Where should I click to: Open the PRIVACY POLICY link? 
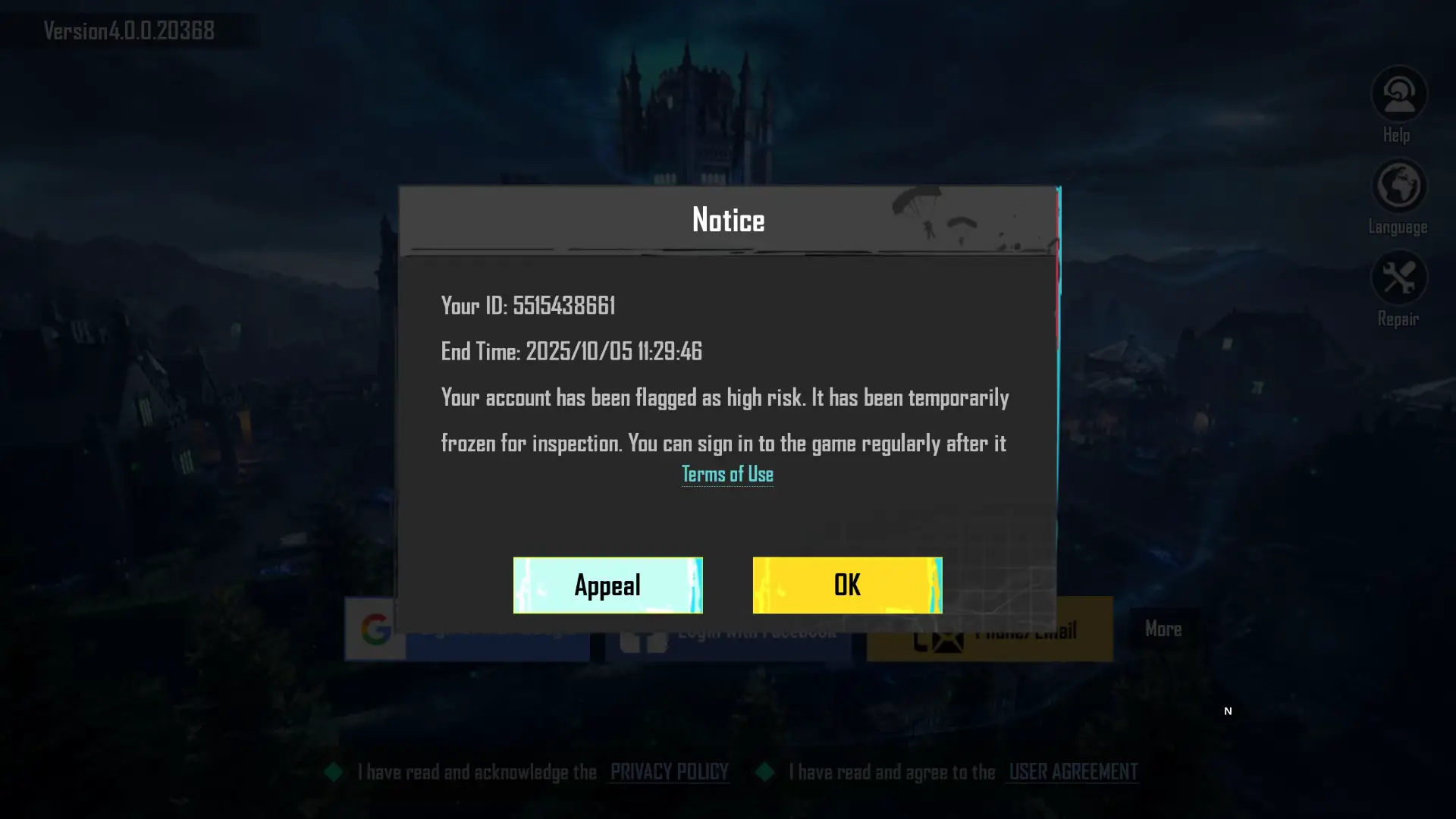[x=669, y=772]
